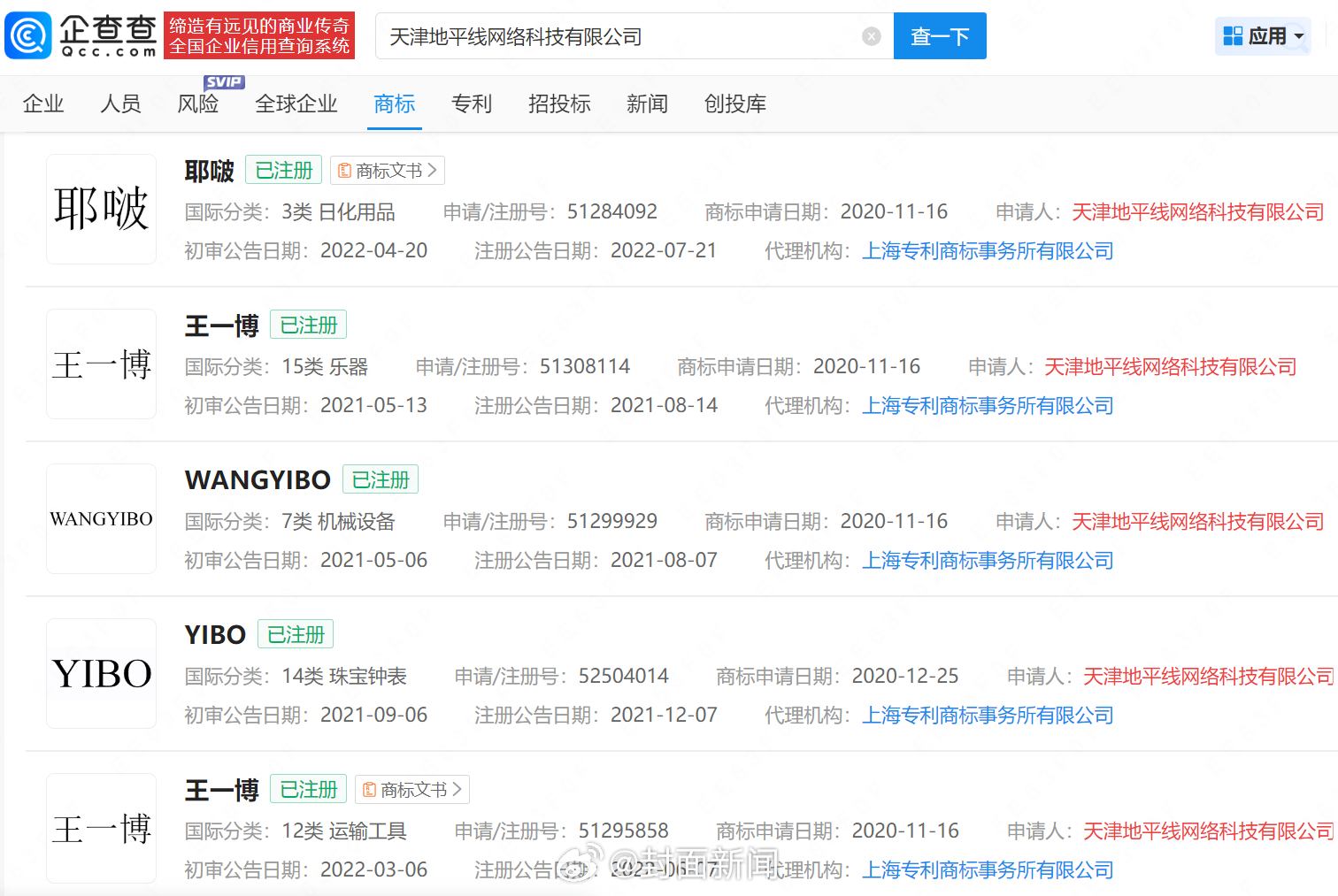The image size is (1338, 896).
Task: Open 商标文书 for 王一博 12类 运输工具
Action: (x=412, y=790)
